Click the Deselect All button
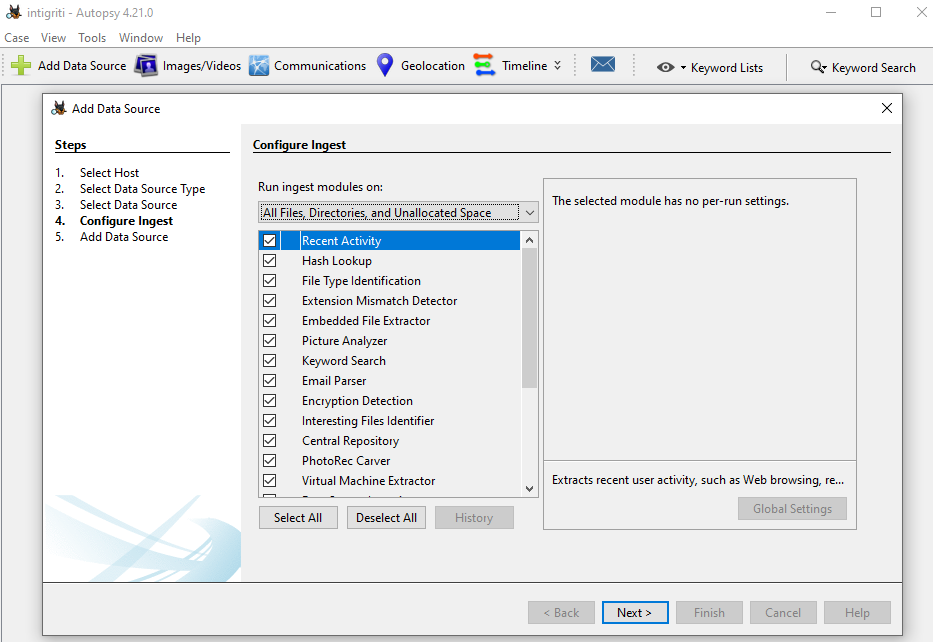The height and width of the screenshot is (642, 933). [x=386, y=517]
